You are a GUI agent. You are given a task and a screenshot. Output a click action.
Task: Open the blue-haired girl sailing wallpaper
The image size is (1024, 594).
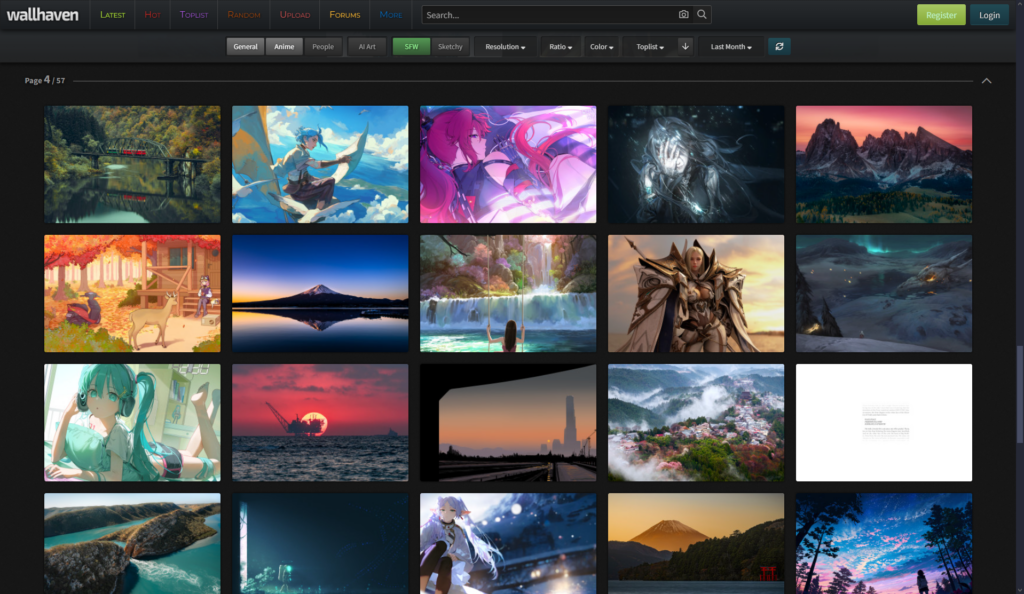[320, 164]
